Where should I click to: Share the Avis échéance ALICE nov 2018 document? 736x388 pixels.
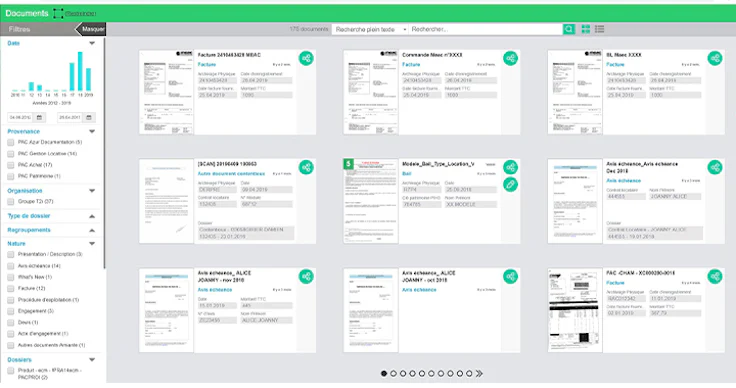pos(306,276)
